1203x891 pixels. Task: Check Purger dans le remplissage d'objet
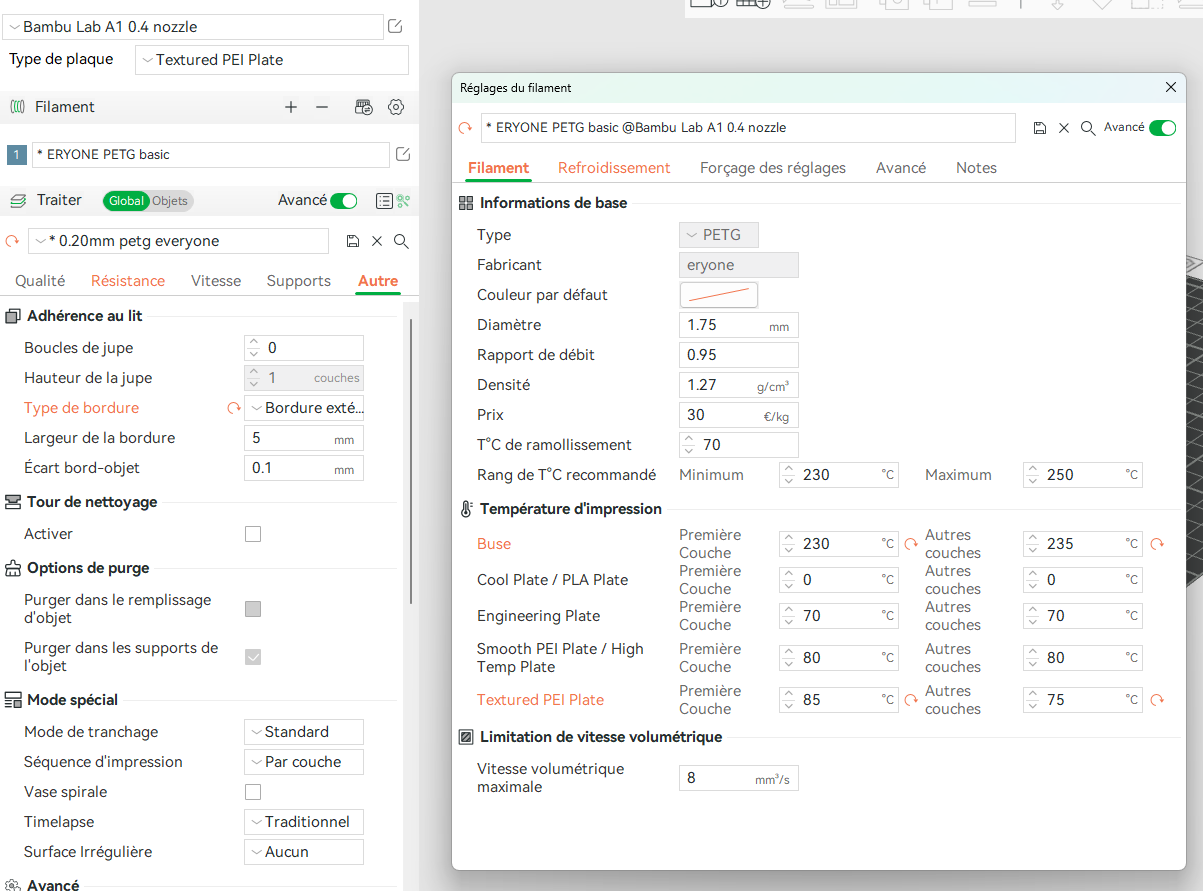[253, 609]
